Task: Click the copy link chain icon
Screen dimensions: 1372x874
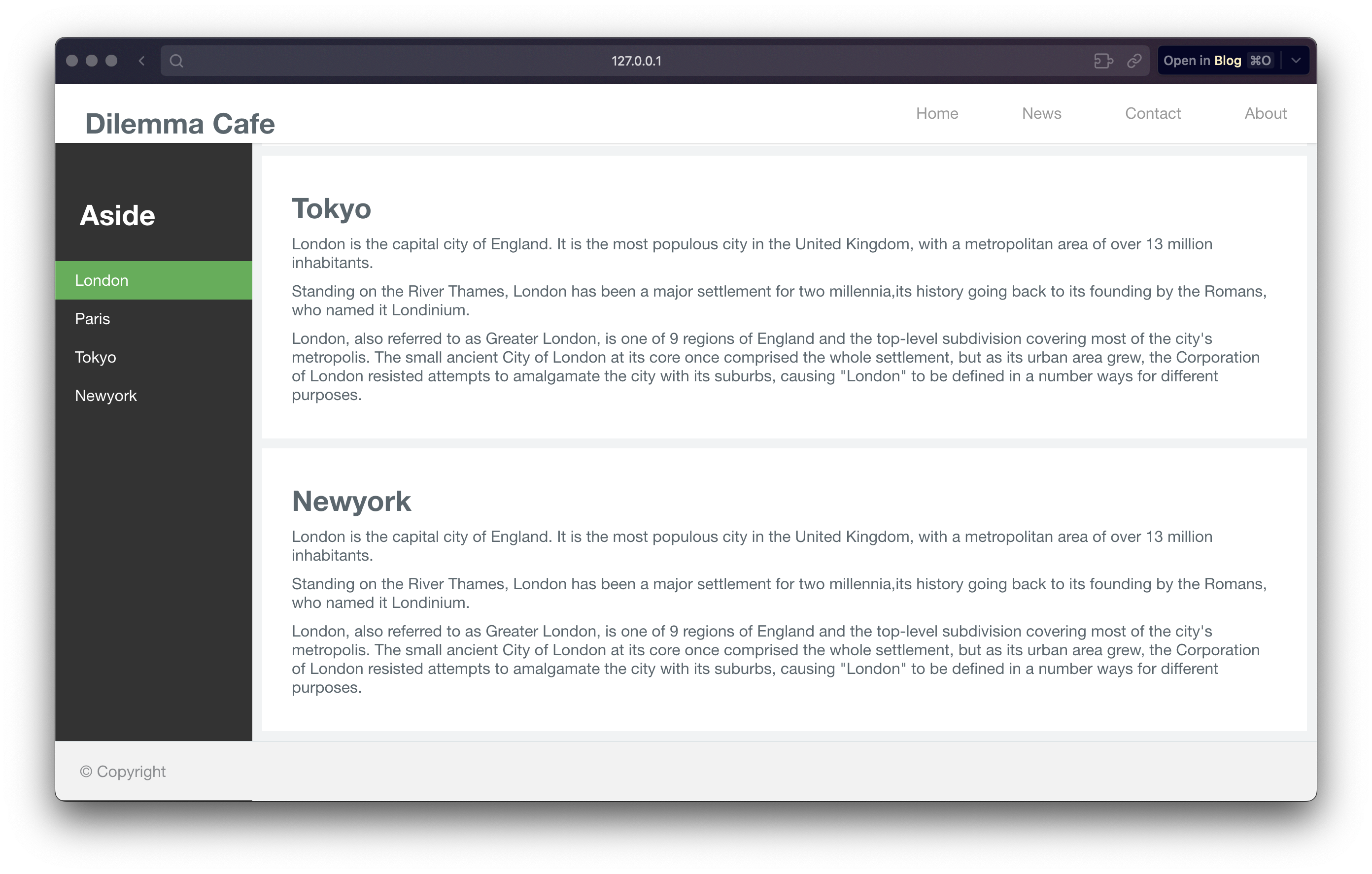Action: [1134, 61]
